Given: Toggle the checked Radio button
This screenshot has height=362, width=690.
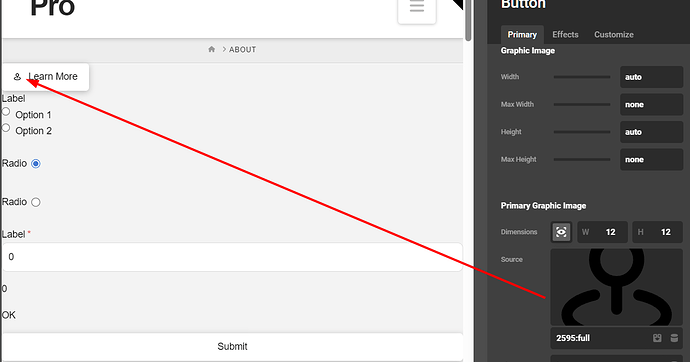Looking at the screenshot, I should point(36,164).
